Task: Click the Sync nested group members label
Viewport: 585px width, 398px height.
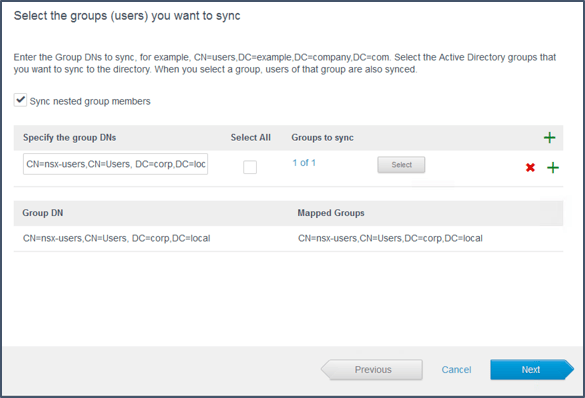Action: [x=90, y=101]
